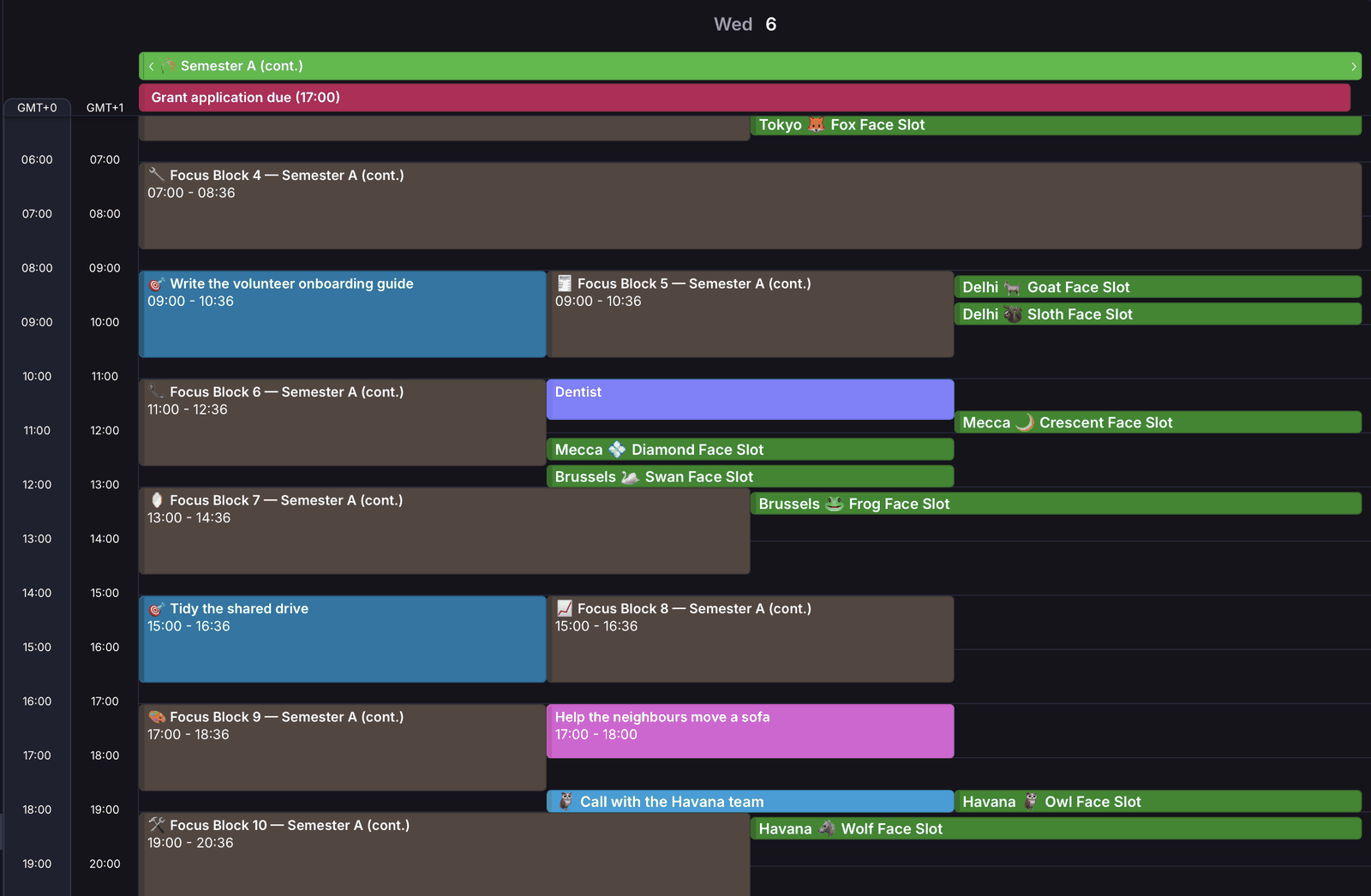The height and width of the screenshot is (896, 1371).
Task: Click the Havana Wolf Face Slot label
Action: [850, 828]
